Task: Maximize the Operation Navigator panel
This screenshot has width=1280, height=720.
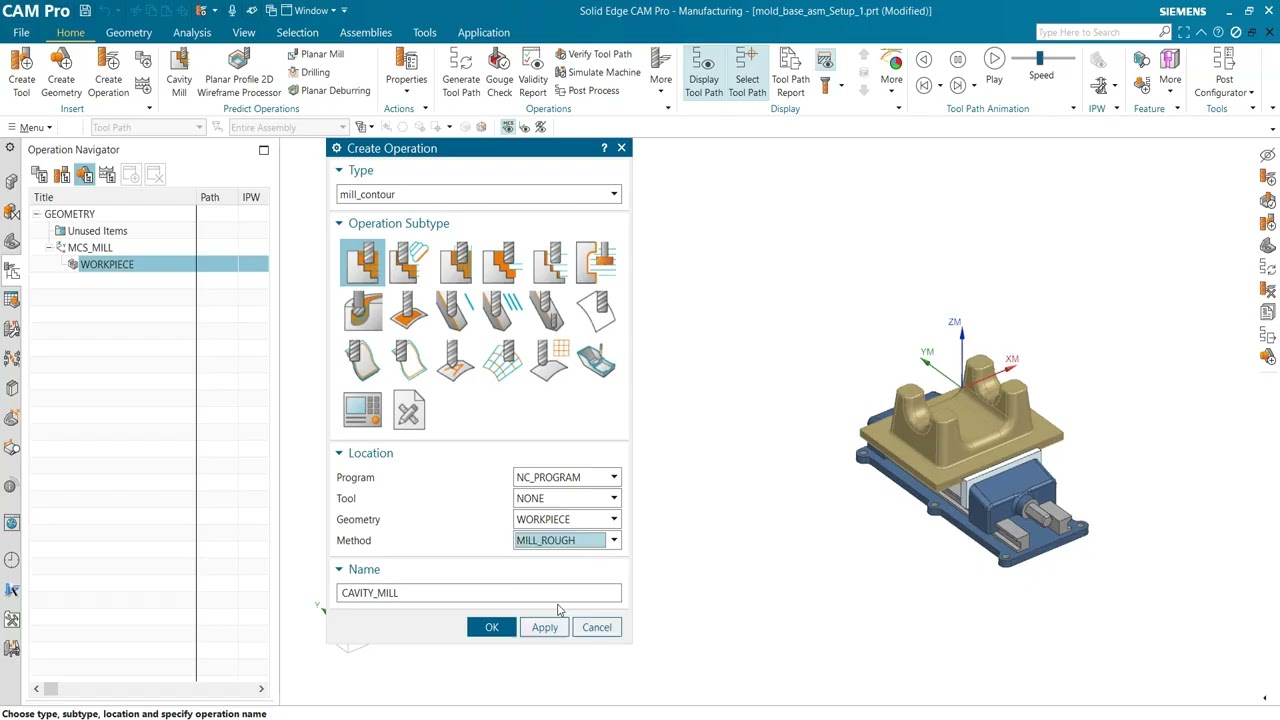Action: point(264,150)
